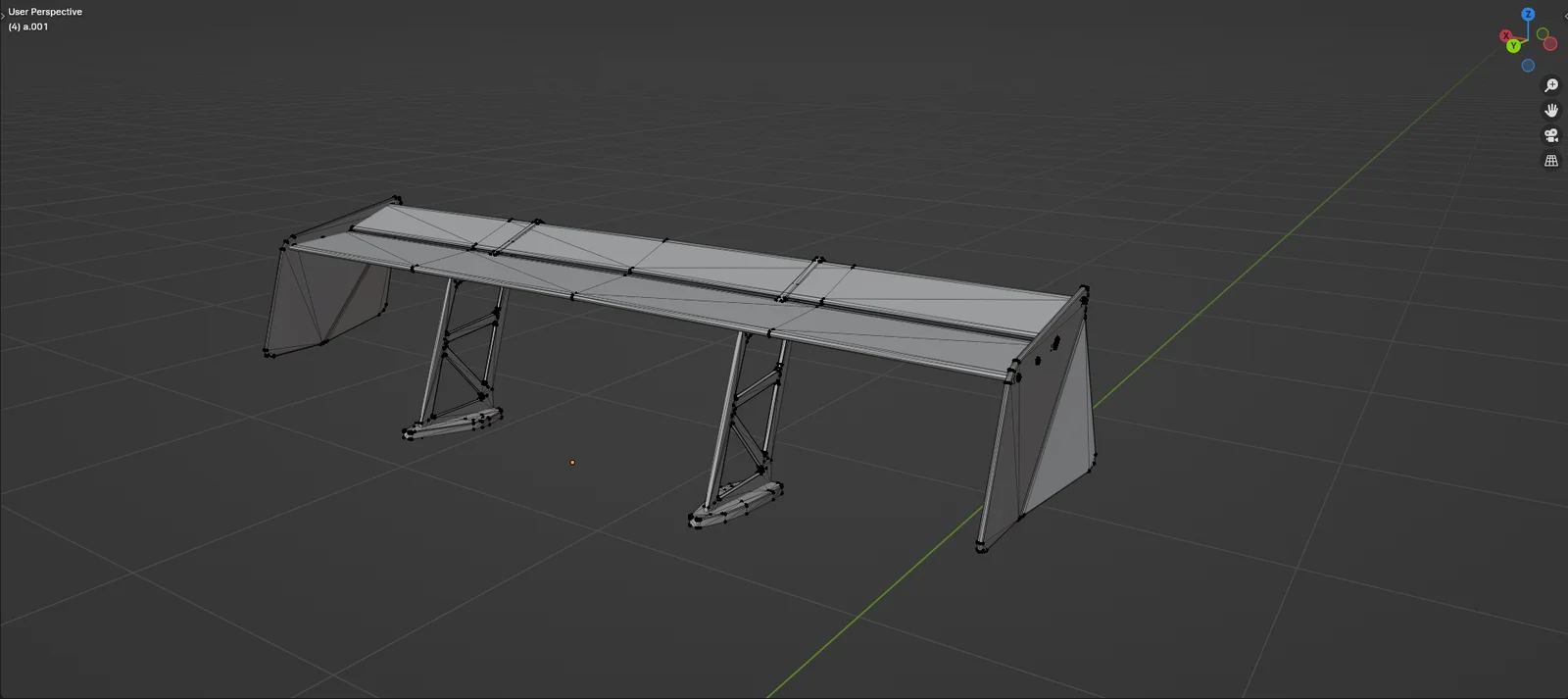1568x699 pixels.
Task: Click the left support strut truss
Action: pyautogui.click(x=462, y=355)
